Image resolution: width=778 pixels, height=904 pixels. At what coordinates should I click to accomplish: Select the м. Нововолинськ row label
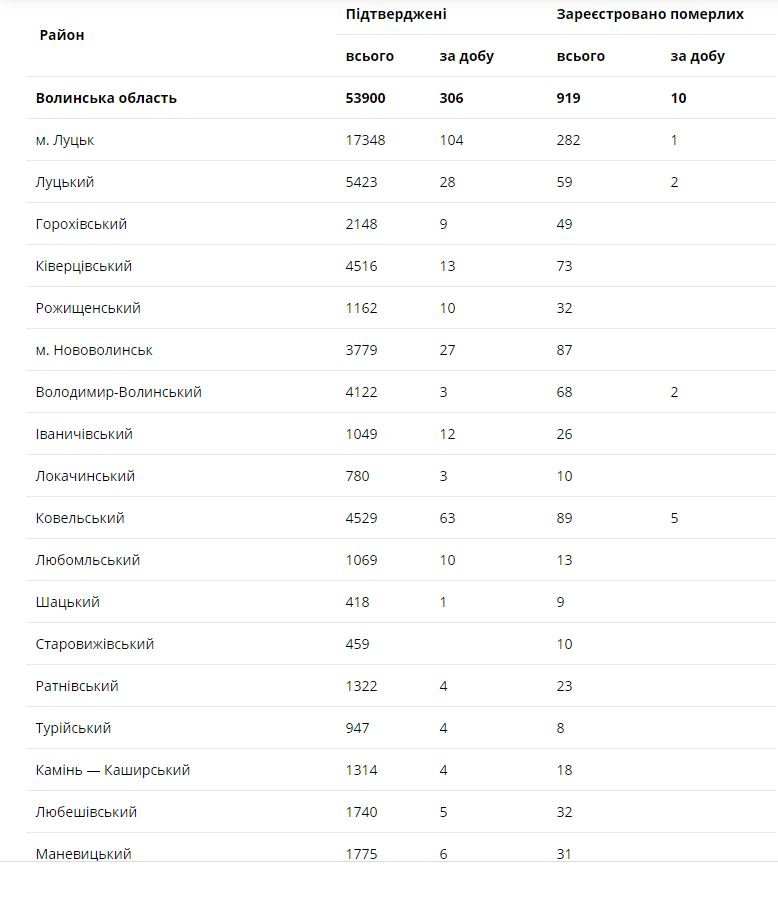[x=94, y=350]
